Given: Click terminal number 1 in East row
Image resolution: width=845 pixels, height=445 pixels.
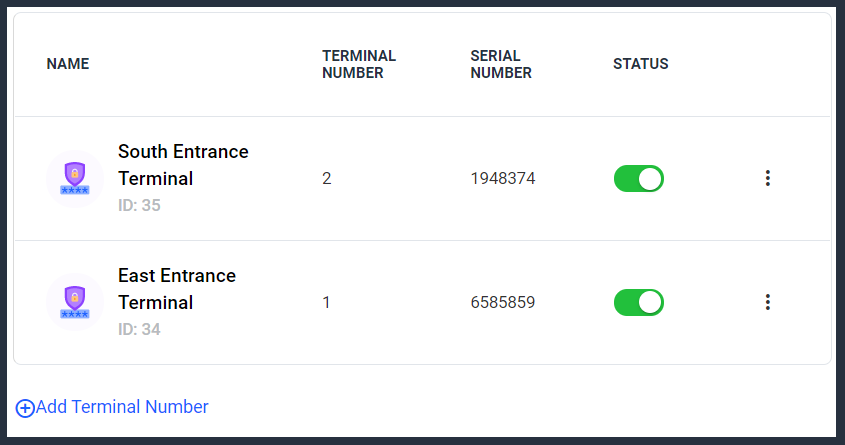Looking at the screenshot, I should 326,302.
